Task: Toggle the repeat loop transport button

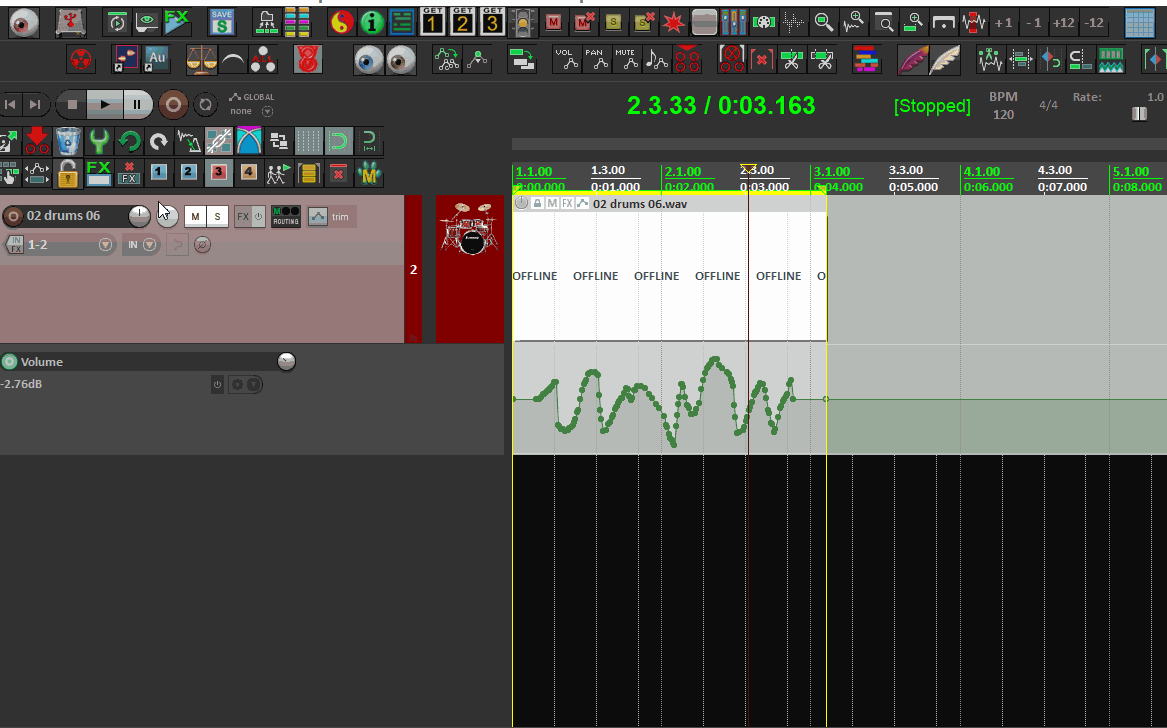Action: [x=205, y=105]
